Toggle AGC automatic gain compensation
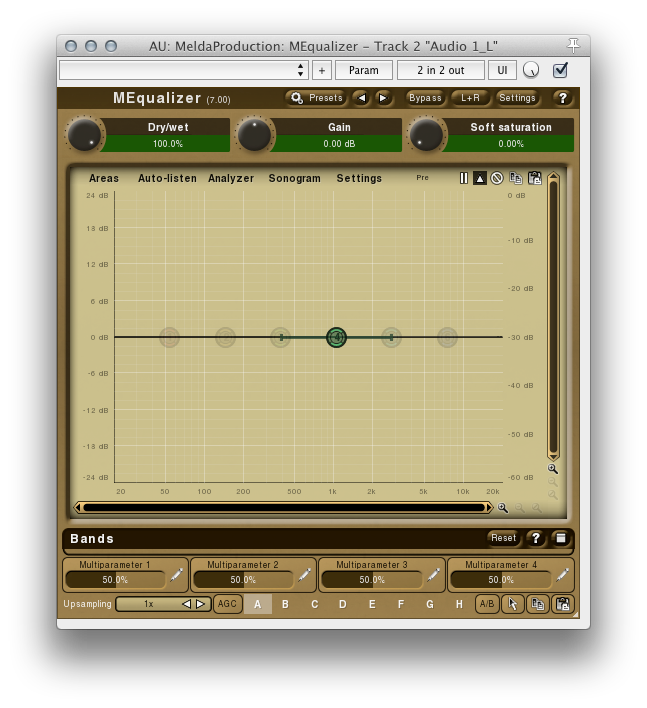This screenshot has height=708, width=647. coord(227,604)
